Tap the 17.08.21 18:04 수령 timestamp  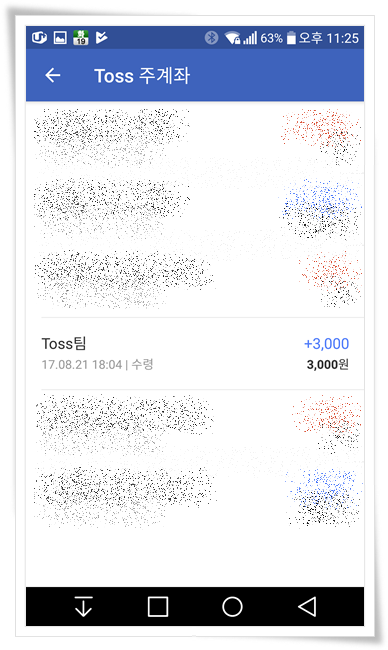(x=97, y=365)
